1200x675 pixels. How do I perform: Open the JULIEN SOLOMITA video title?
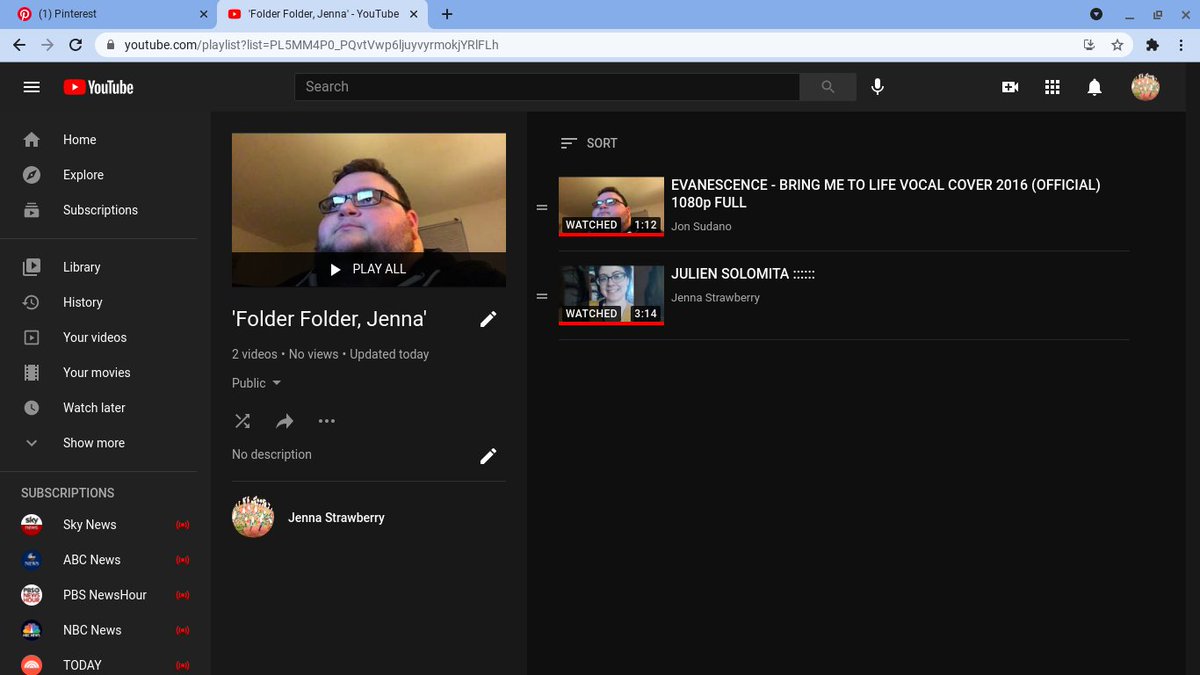coord(743,274)
